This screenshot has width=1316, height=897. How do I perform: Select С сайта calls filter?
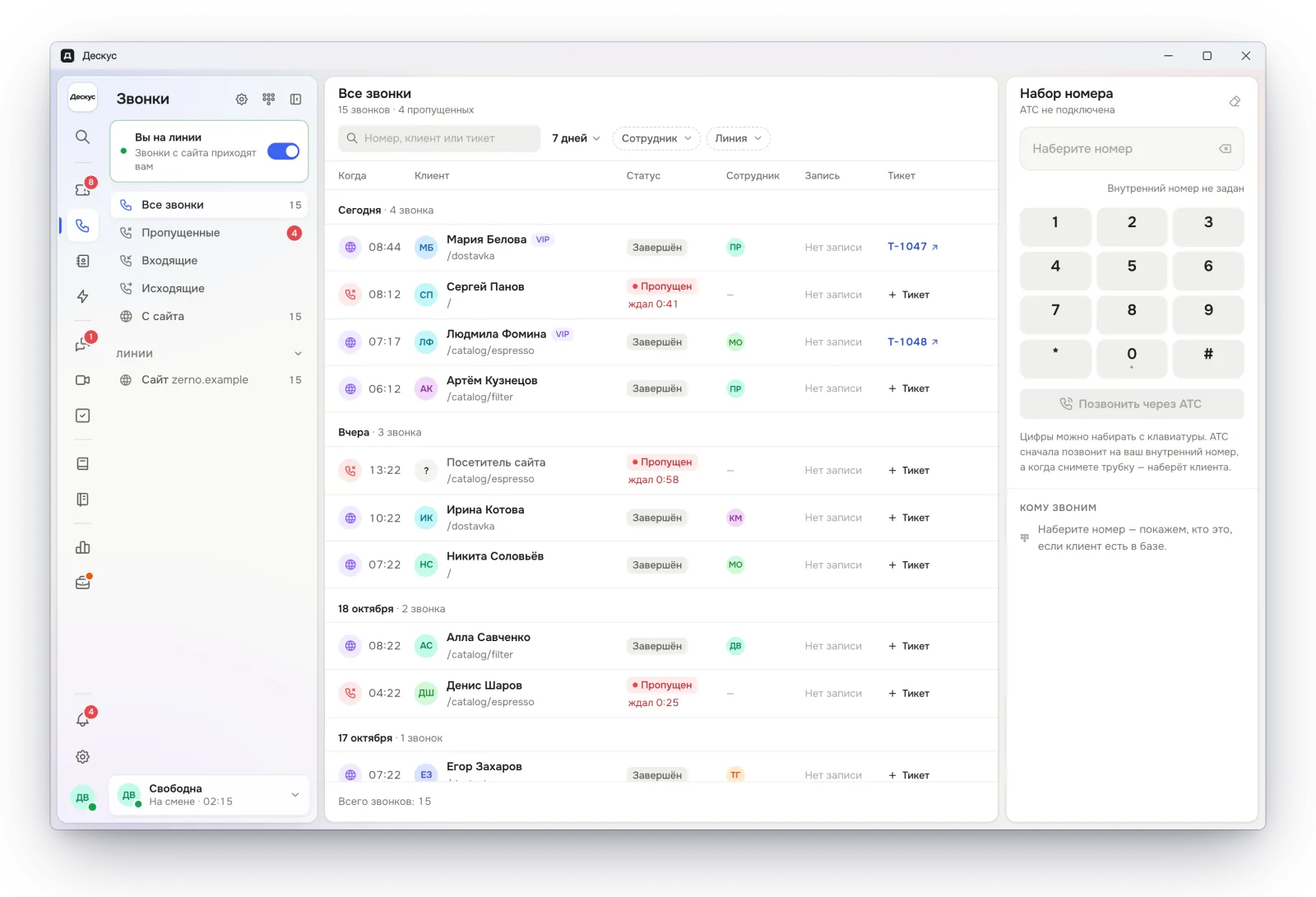point(210,317)
